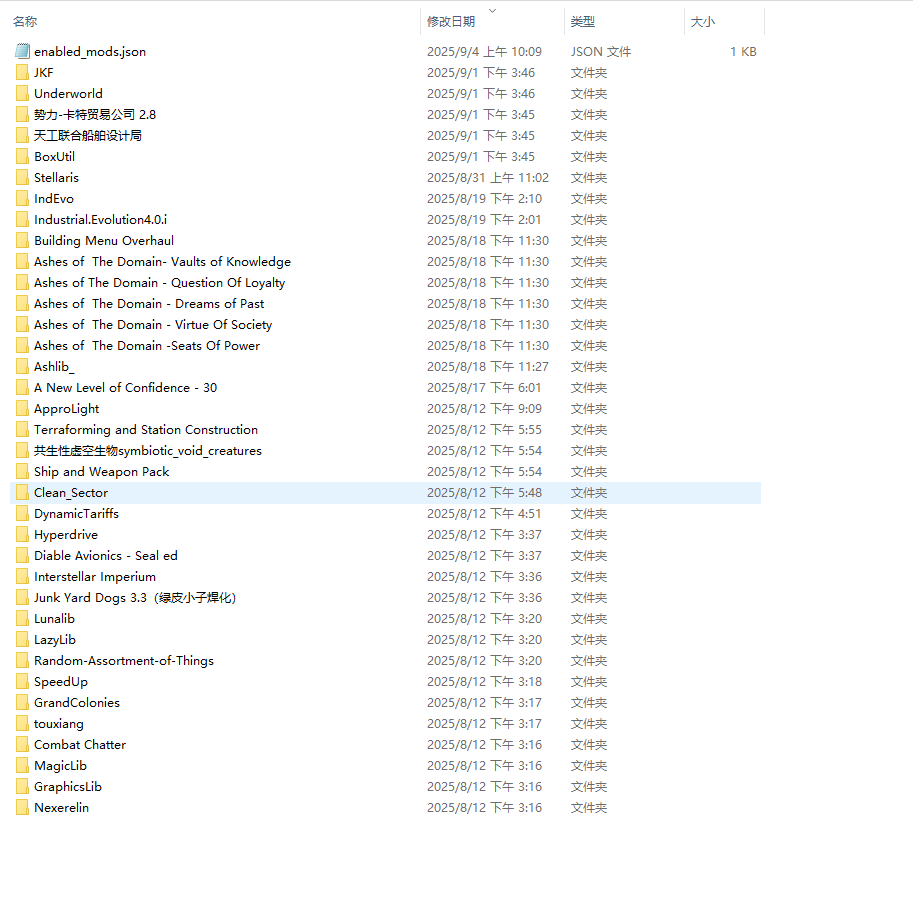
Task: Select Terraforming and Station Construction folder
Action: coord(146,429)
